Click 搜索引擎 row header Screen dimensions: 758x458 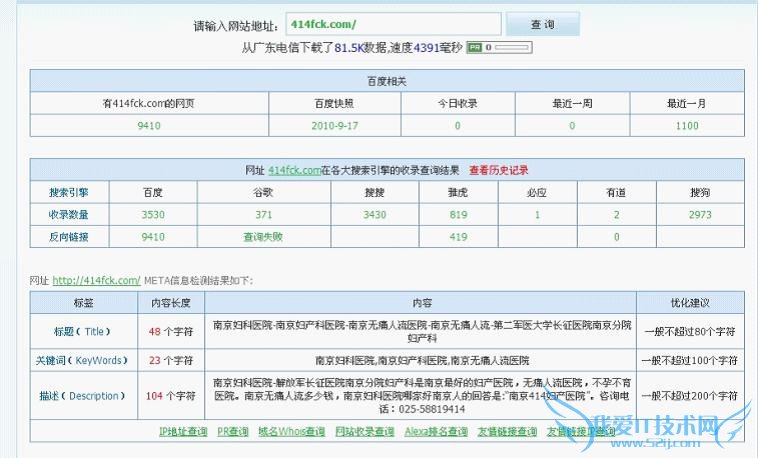point(69,192)
